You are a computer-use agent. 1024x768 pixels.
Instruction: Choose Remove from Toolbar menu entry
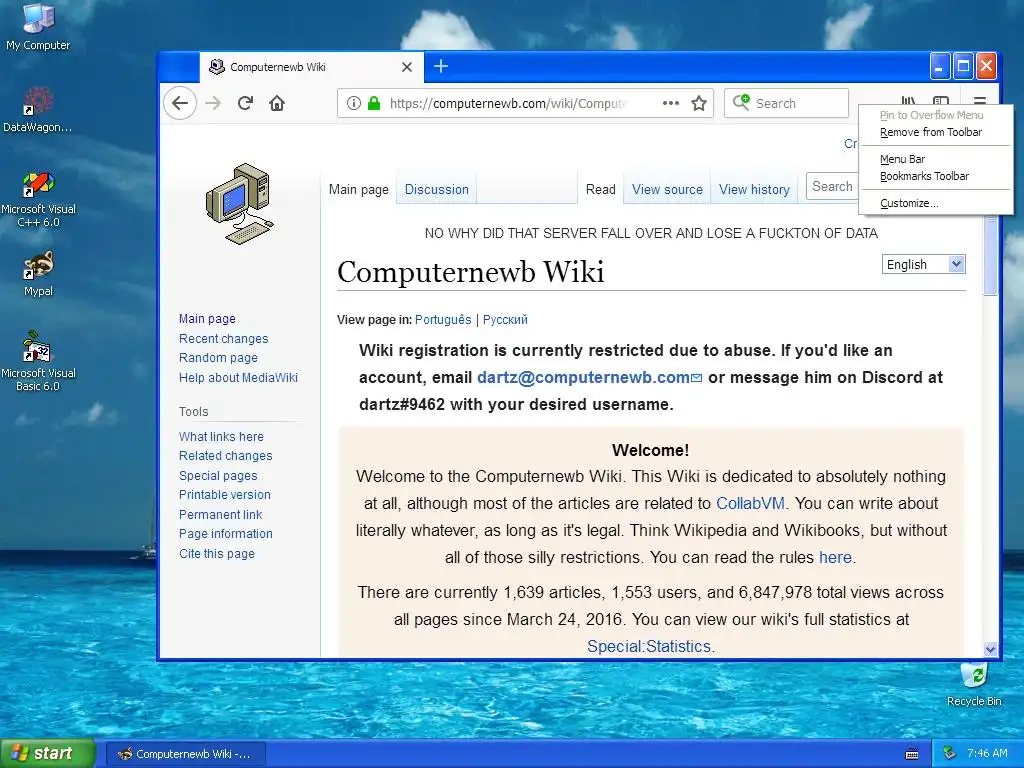pyautogui.click(x=931, y=133)
